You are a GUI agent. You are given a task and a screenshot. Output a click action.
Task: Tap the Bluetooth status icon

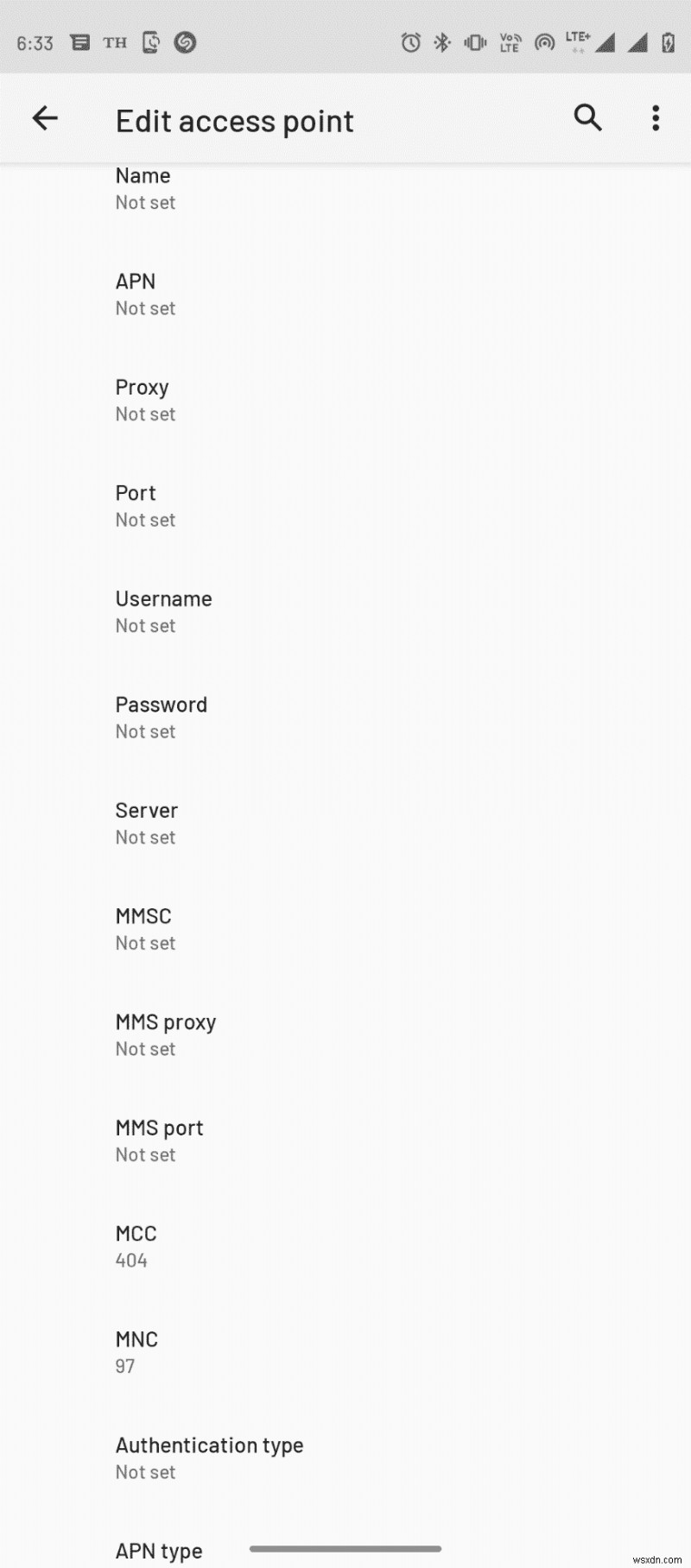[x=442, y=42]
